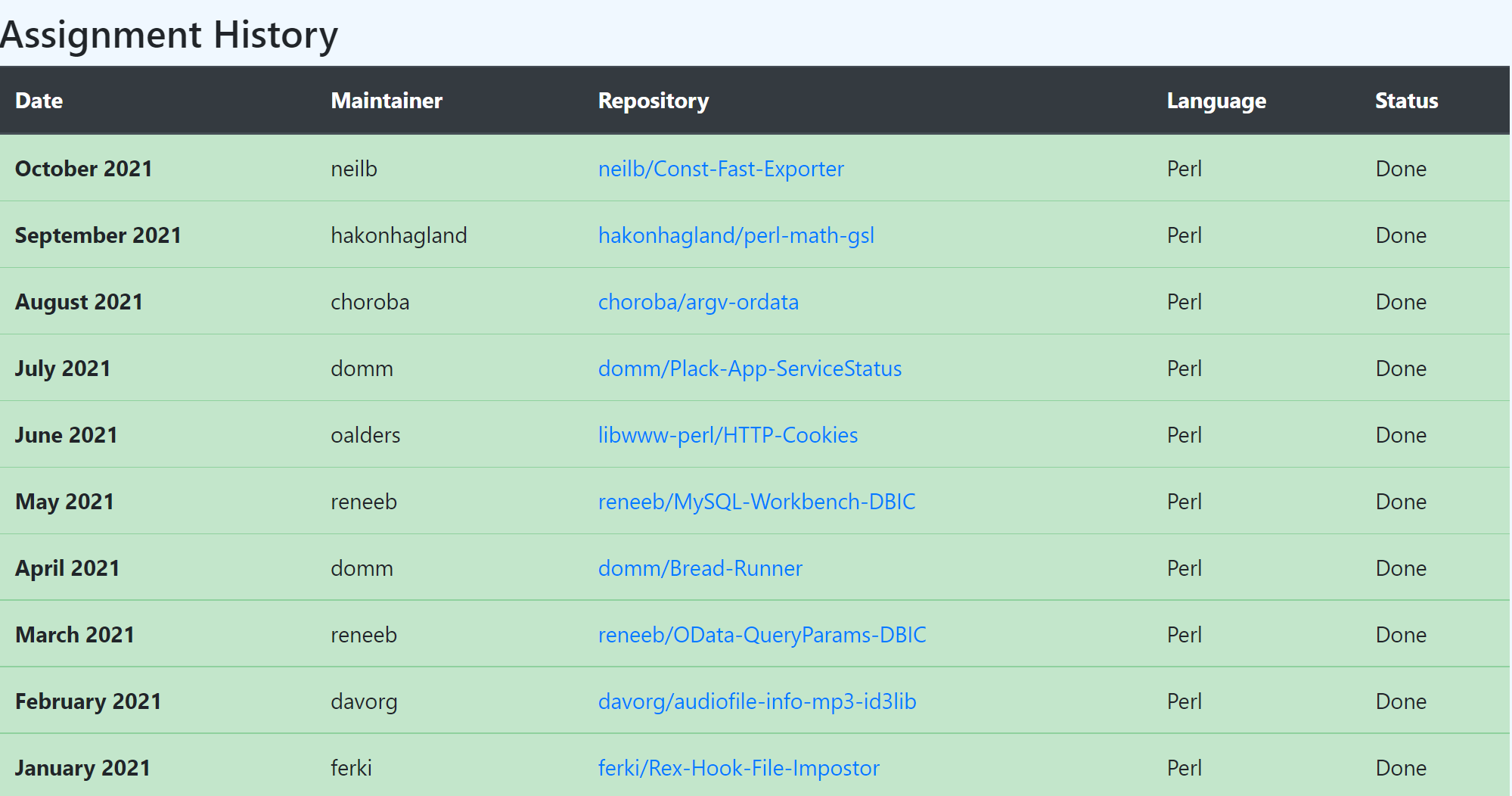1512x796 pixels.
Task: Click Done status in September 2021 row
Action: (x=1401, y=235)
